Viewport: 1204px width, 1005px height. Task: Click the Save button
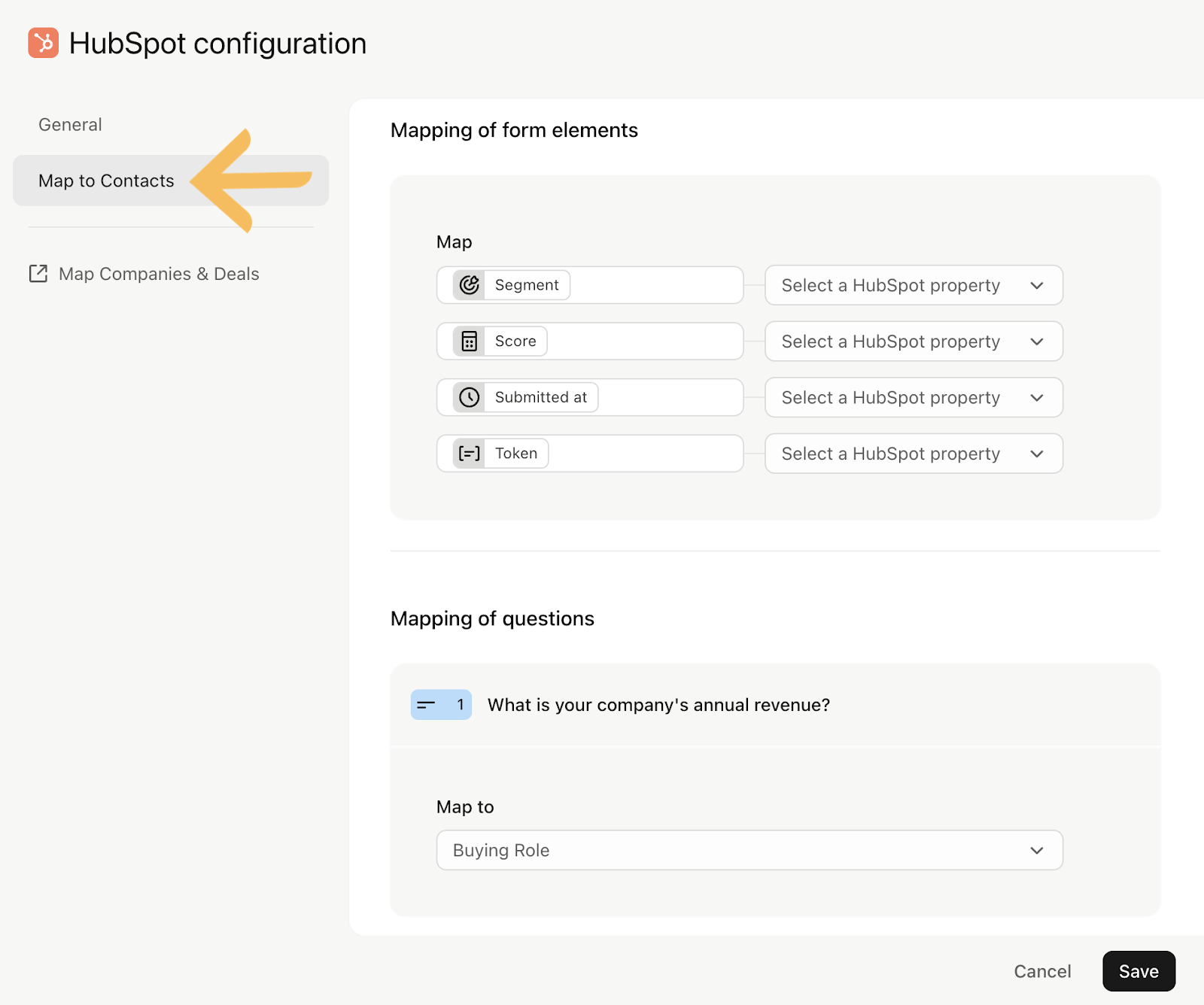click(1139, 971)
